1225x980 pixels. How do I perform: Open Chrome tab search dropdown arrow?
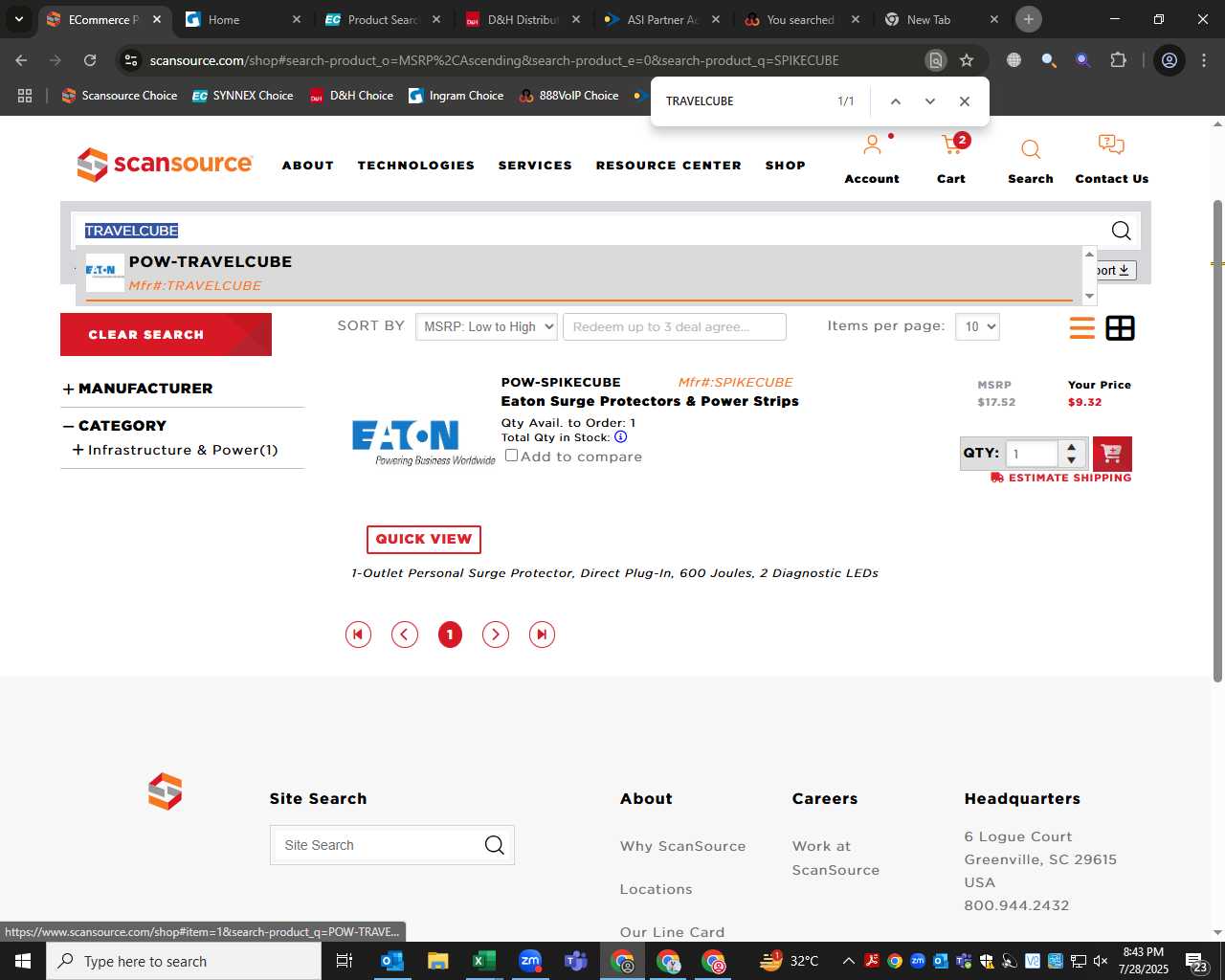click(x=18, y=19)
